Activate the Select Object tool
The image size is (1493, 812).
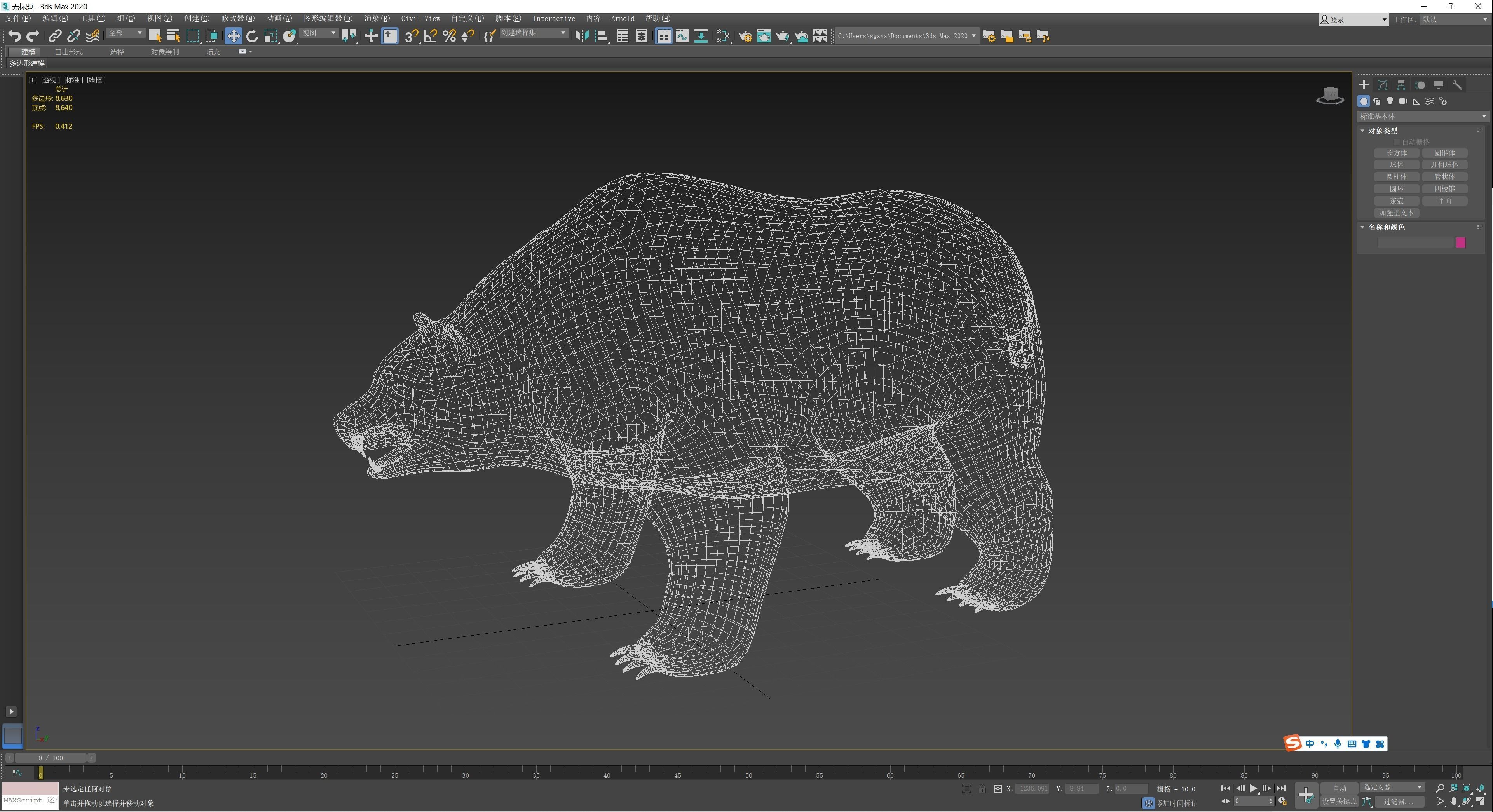click(x=155, y=36)
